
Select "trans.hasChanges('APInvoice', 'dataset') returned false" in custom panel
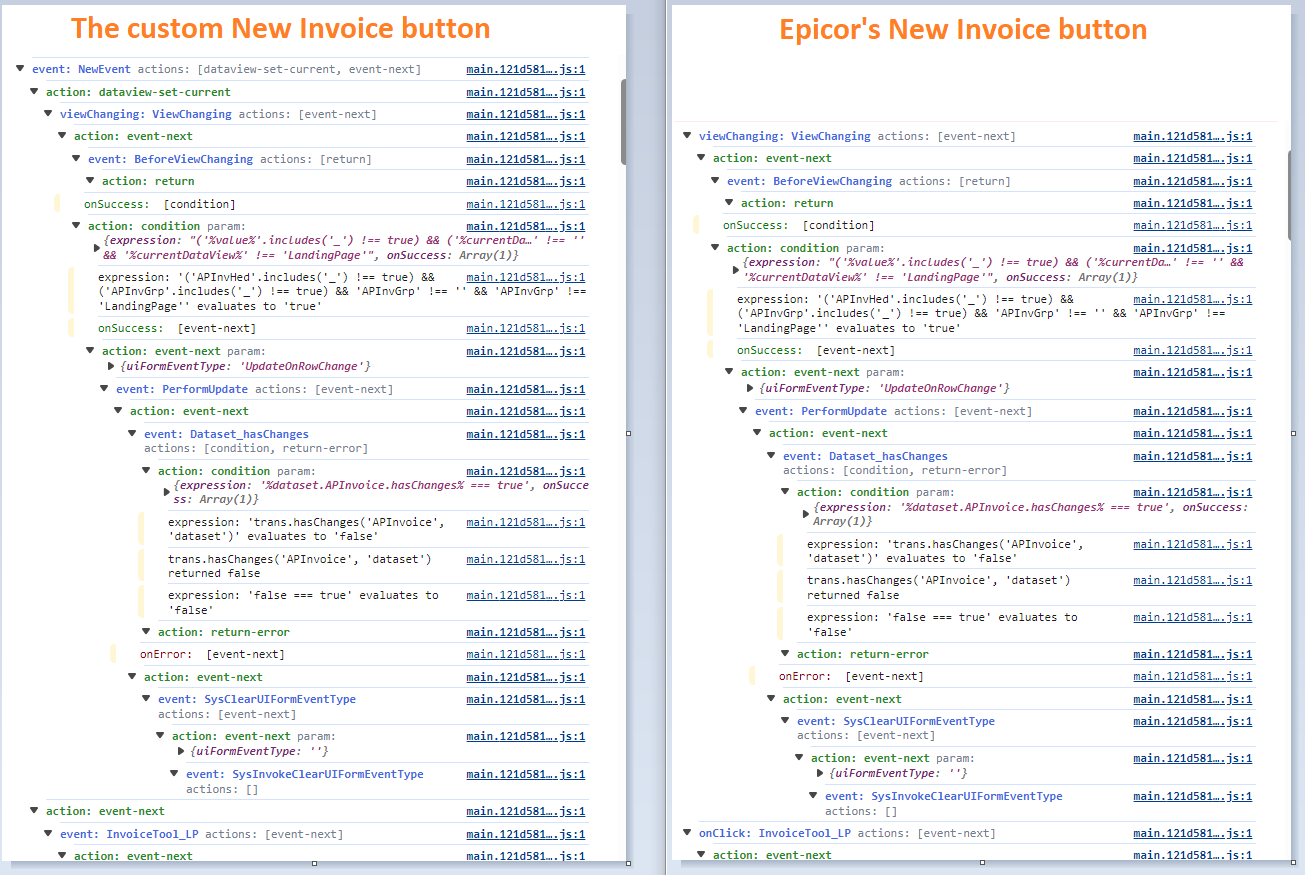299,566
